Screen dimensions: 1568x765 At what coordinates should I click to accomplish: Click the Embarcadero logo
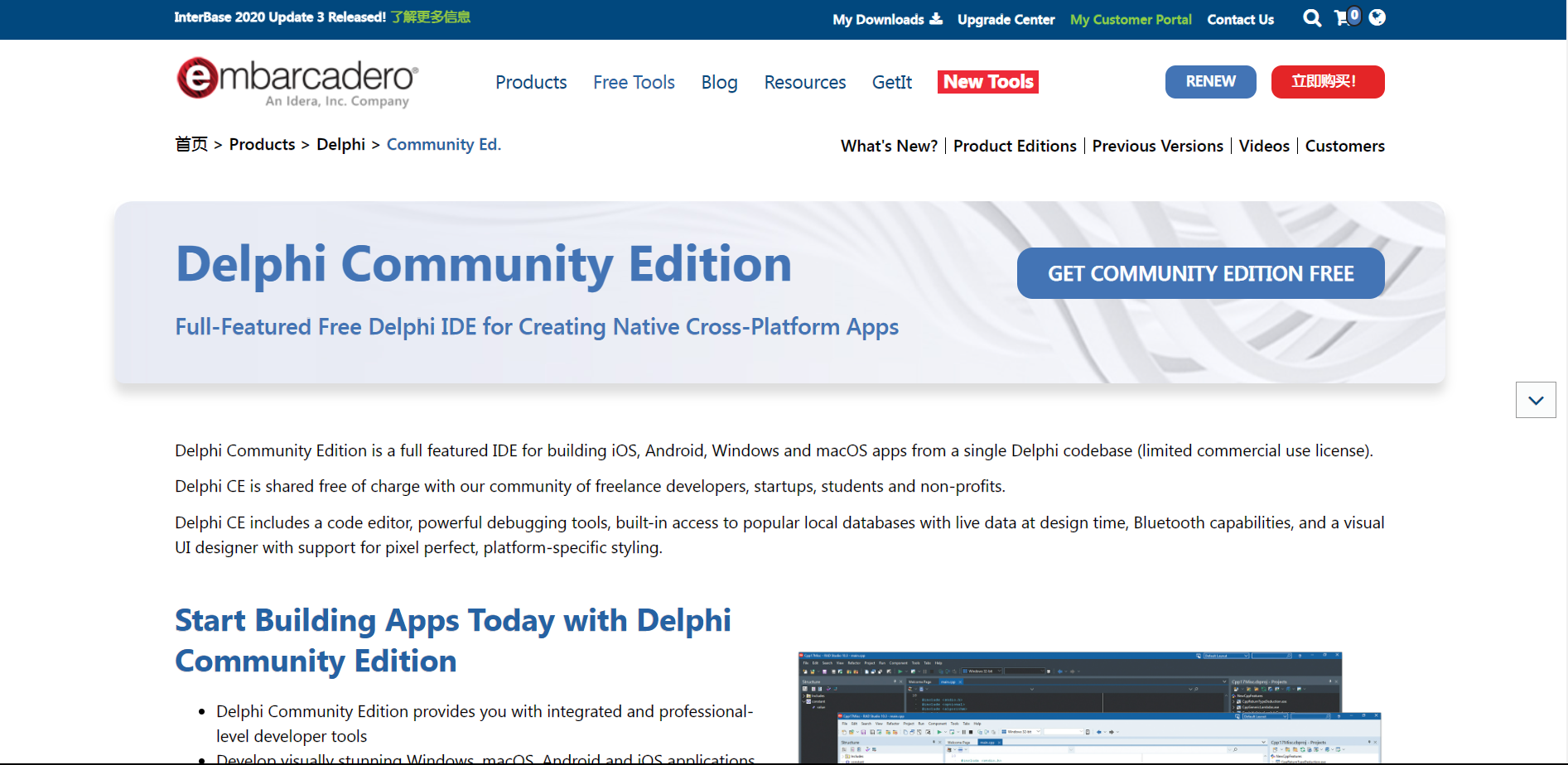[297, 82]
